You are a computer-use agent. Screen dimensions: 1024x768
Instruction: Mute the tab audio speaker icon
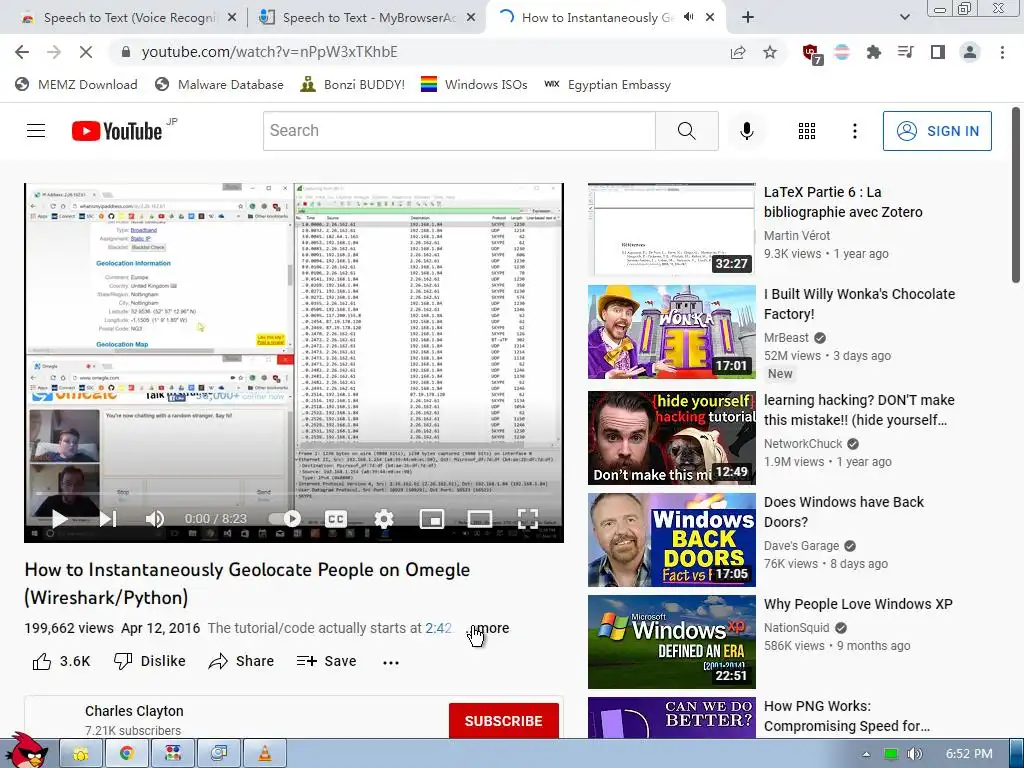click(688, 18)
